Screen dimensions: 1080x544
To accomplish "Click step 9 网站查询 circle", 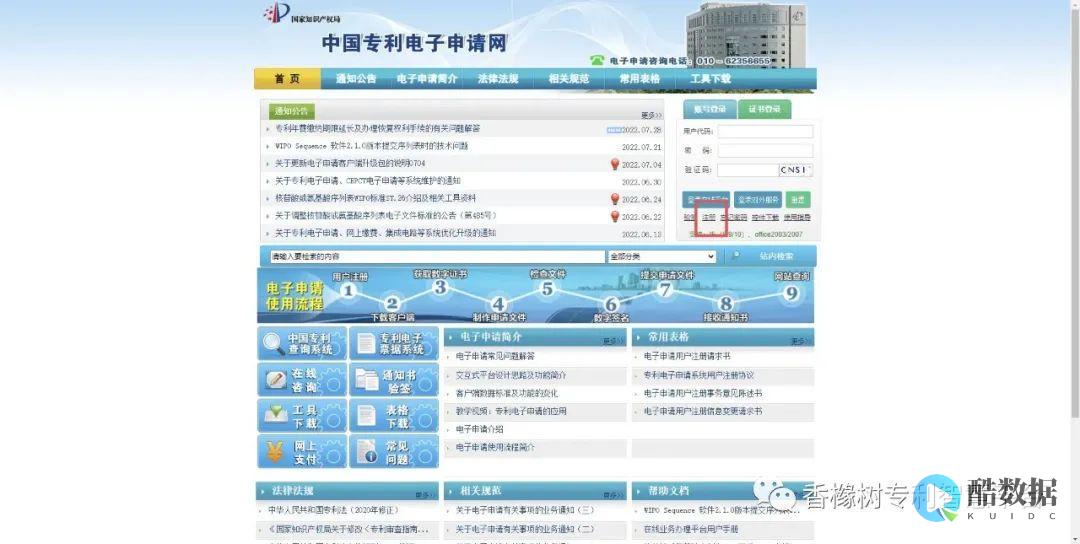I will click(791, 293).
